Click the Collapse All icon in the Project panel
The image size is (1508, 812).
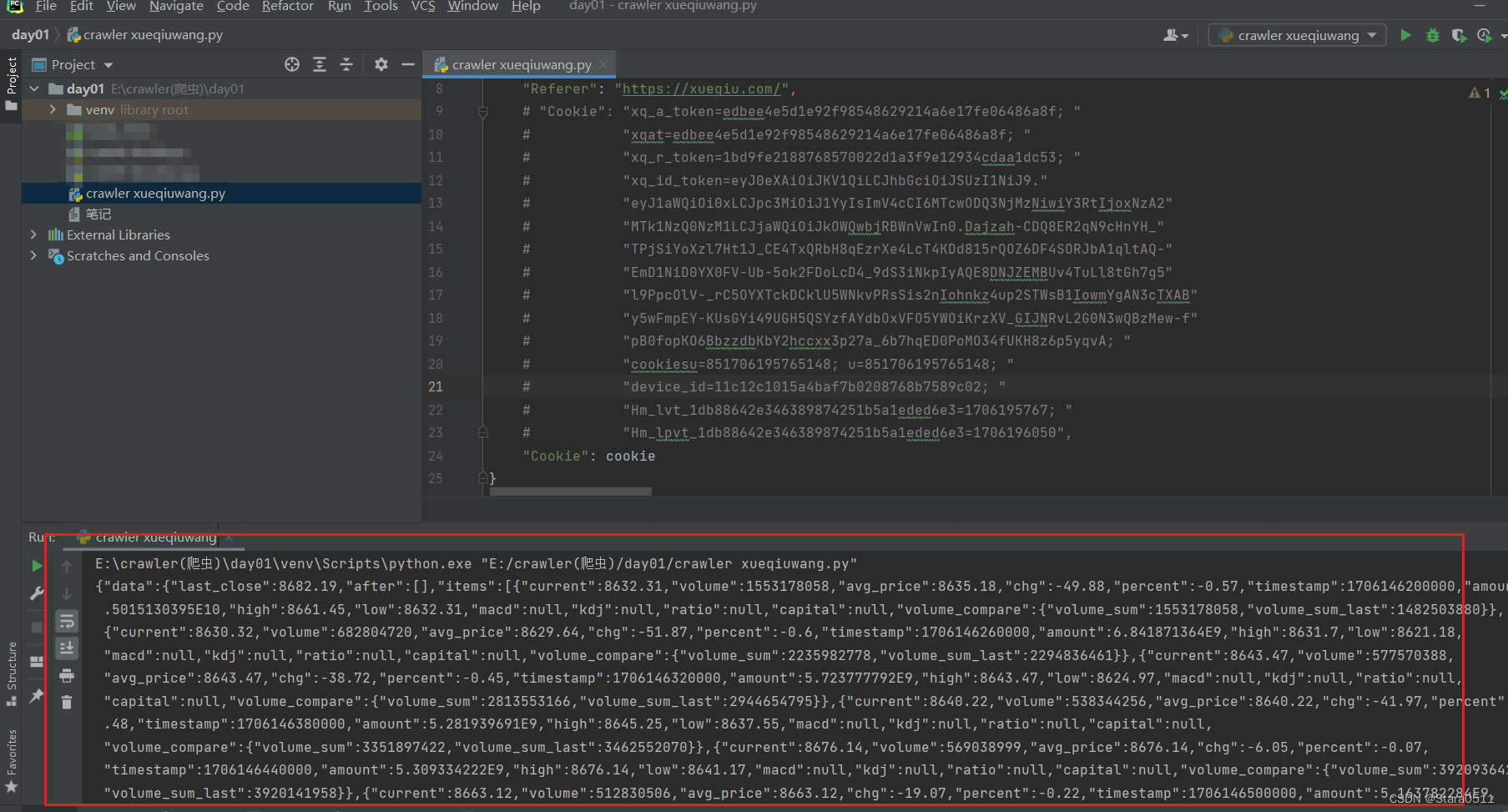[x=346, y=64]
